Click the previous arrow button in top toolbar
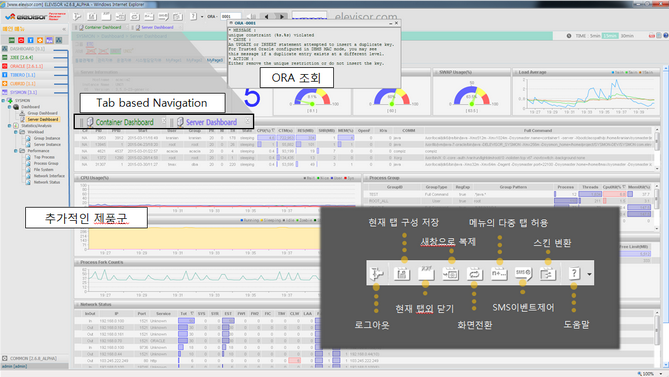 (267, 17)
